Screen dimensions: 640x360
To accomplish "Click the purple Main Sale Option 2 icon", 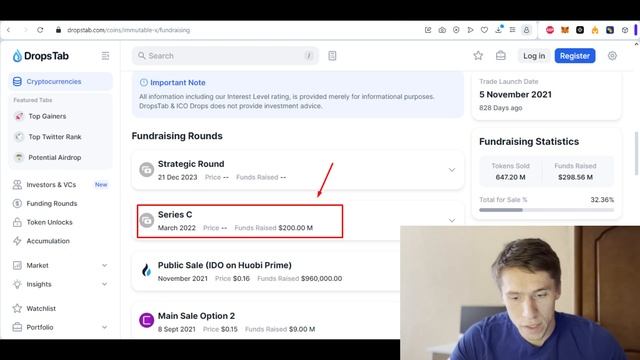I will click(147, 320).
